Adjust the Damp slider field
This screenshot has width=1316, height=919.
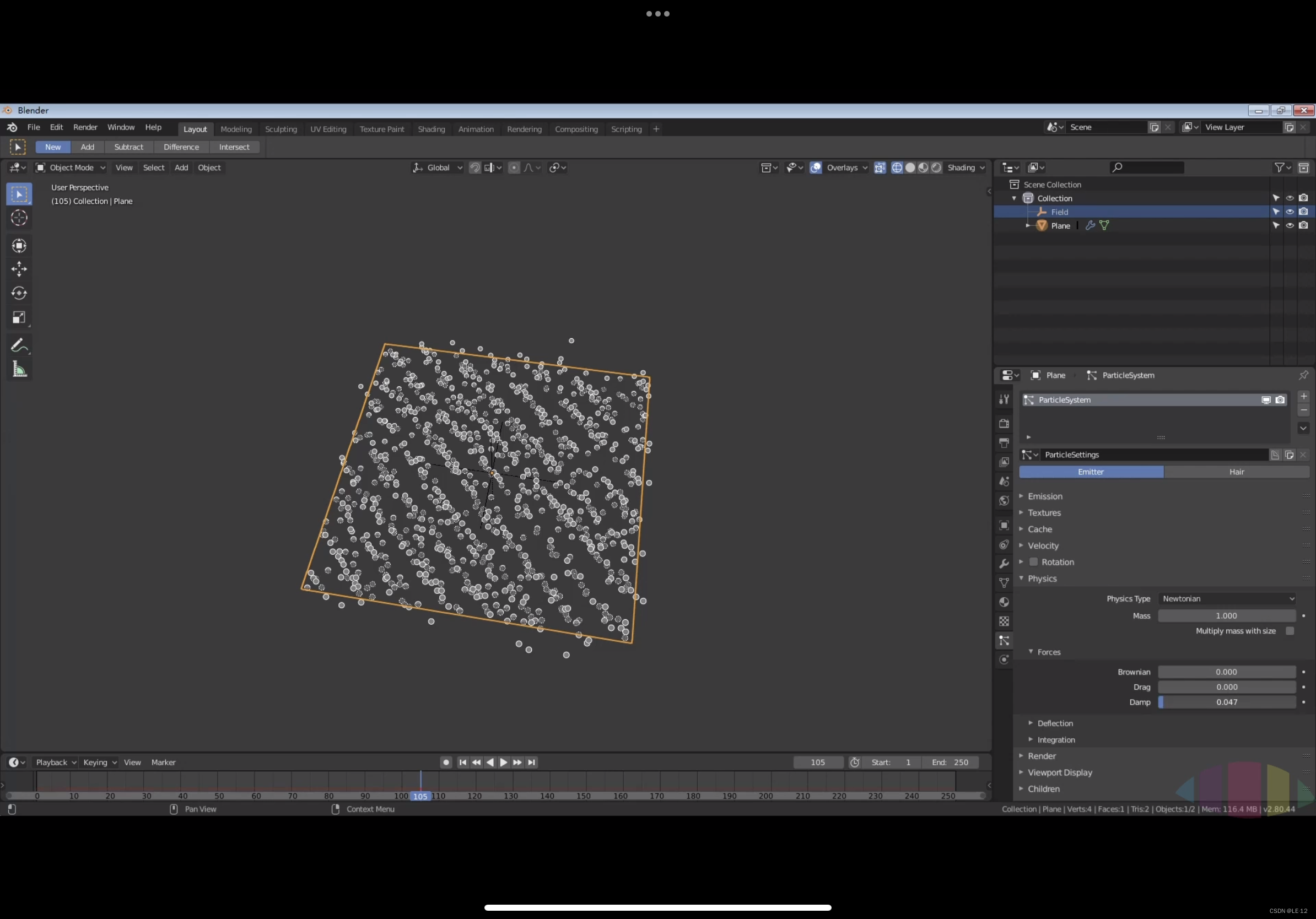pyautogui.click(x=1227, y=702)
